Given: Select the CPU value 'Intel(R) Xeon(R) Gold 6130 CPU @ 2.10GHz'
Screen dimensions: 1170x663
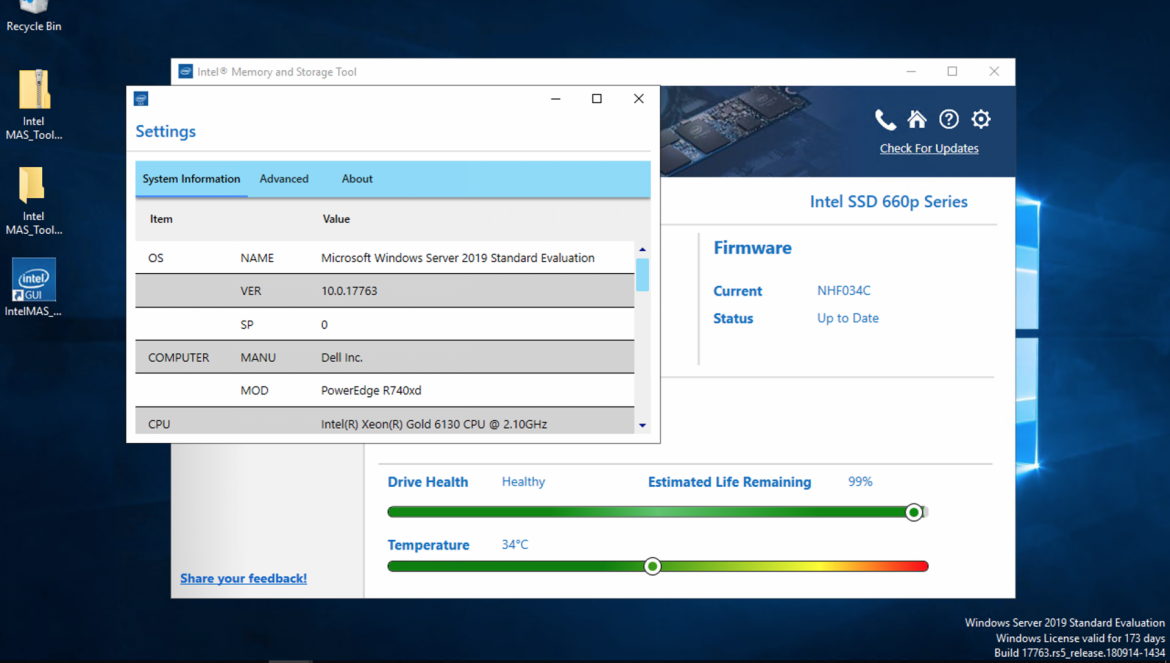Looking at the screenshot, I should [434, 424].
